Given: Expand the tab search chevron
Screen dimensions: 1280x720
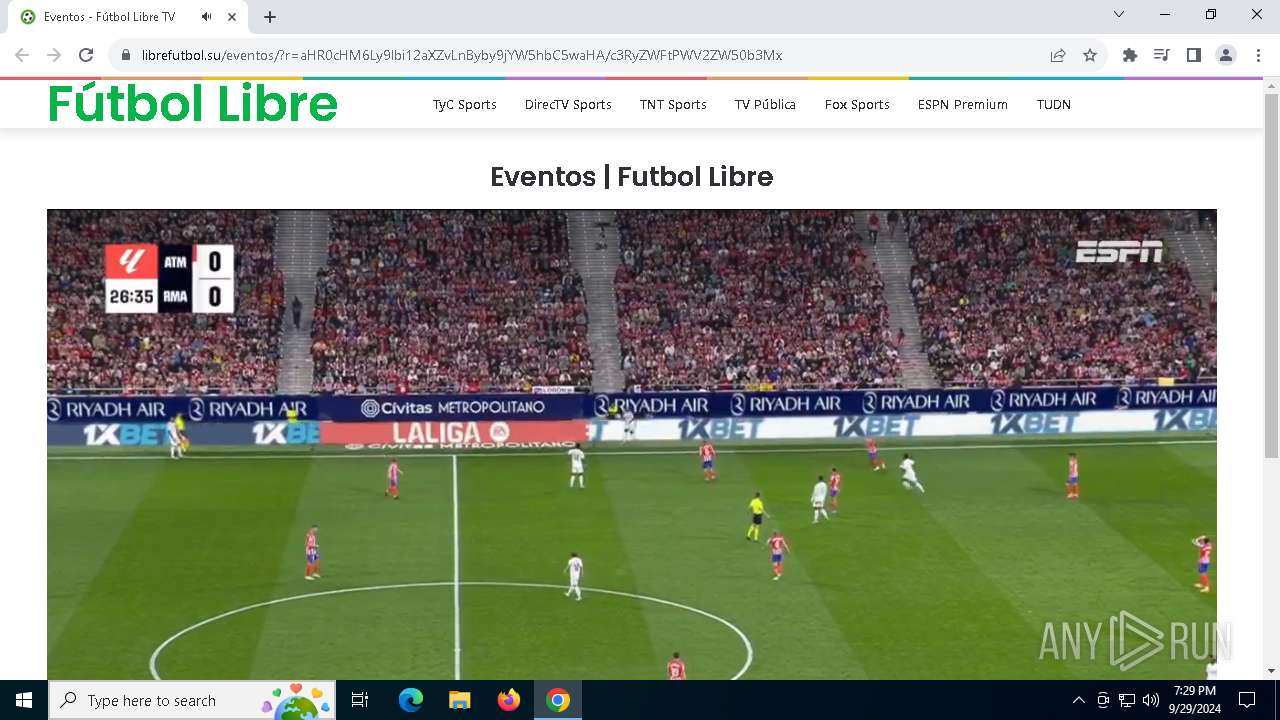Looking at the screenshot, I should [x=1119, y=15].
